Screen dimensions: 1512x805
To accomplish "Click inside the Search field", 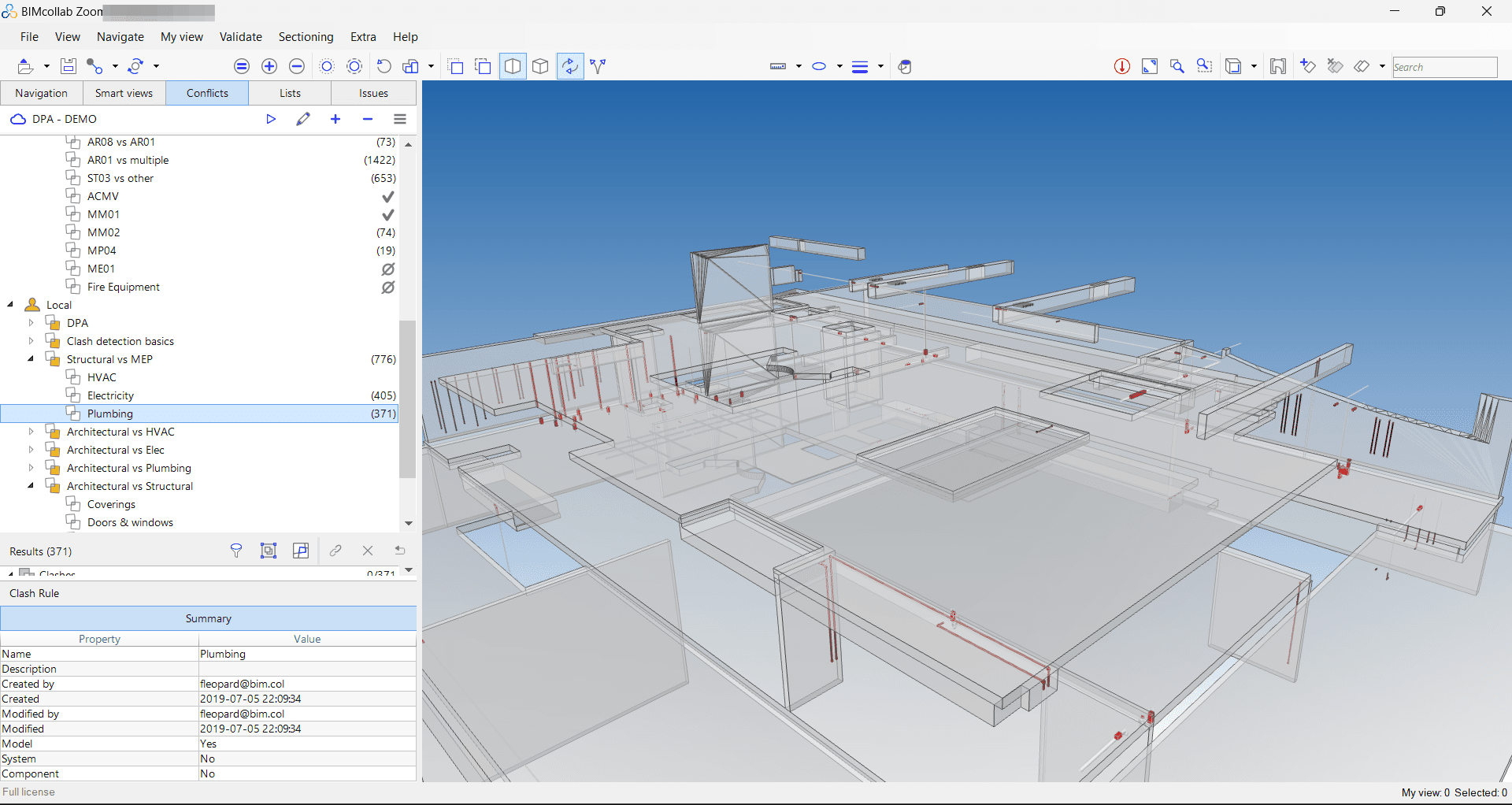I will (1444, 67).
